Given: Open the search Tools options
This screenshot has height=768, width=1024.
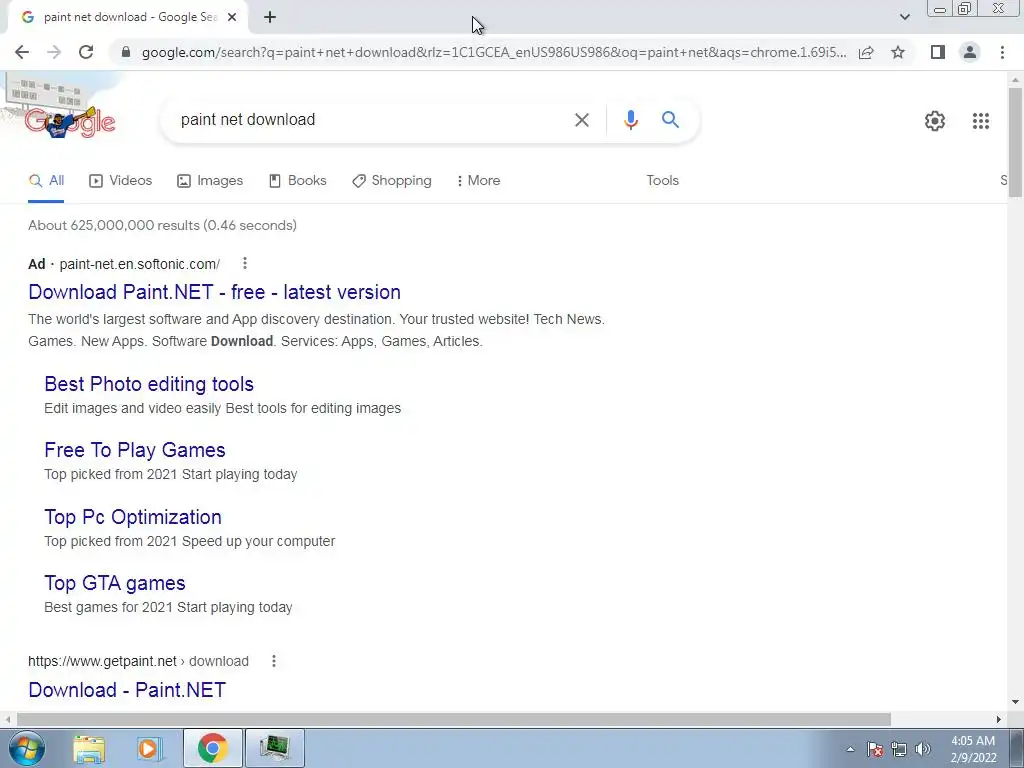Looking at the screenshot, I should point(663,181).
